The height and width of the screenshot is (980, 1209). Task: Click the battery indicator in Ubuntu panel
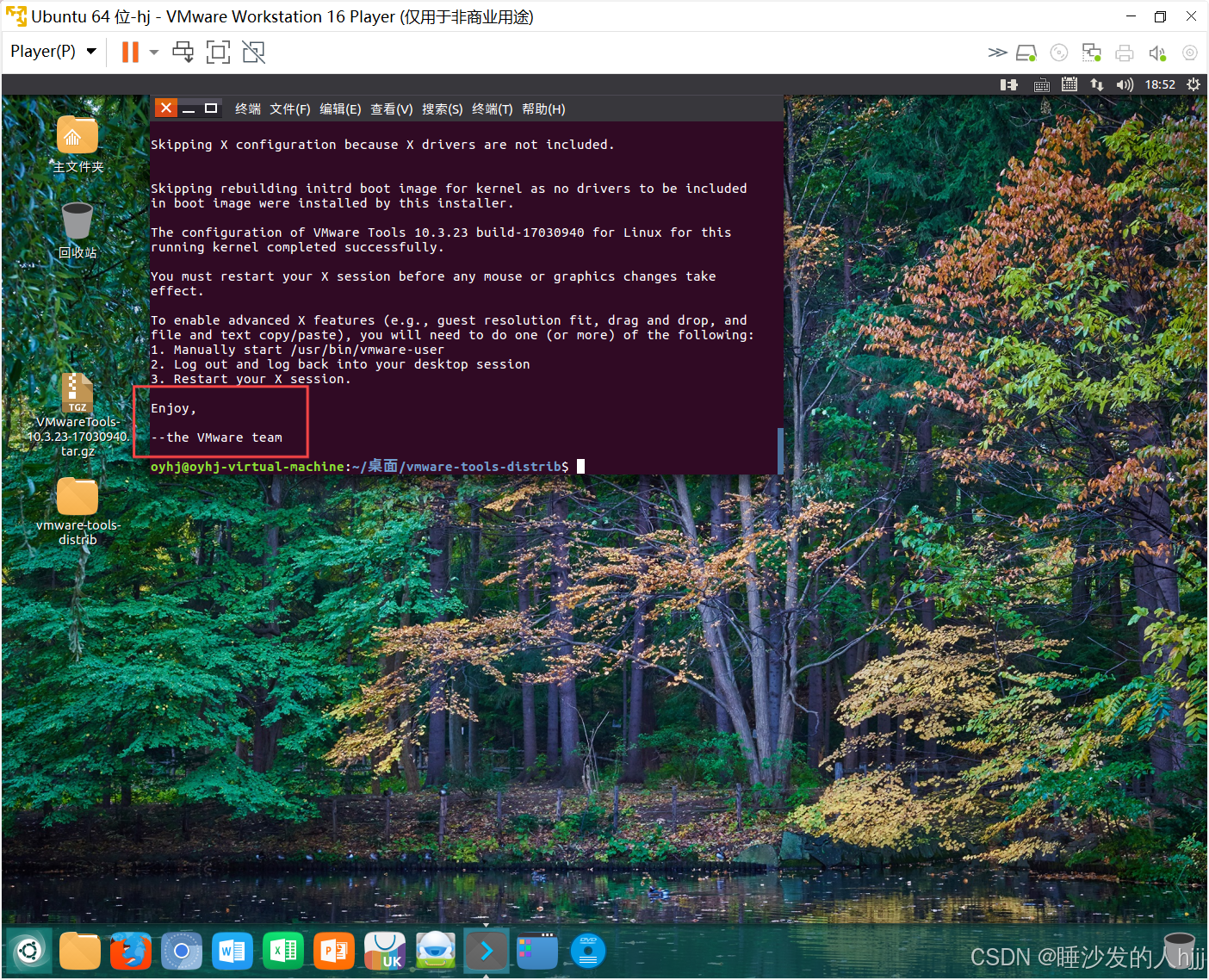pyautogui.click(x=1009, y=84)
